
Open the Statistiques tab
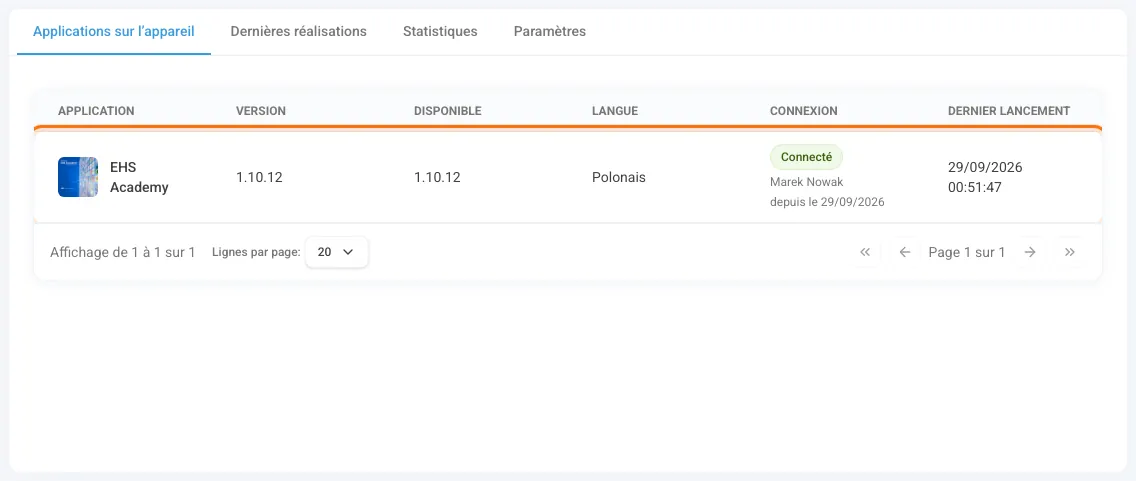(440, 31)
